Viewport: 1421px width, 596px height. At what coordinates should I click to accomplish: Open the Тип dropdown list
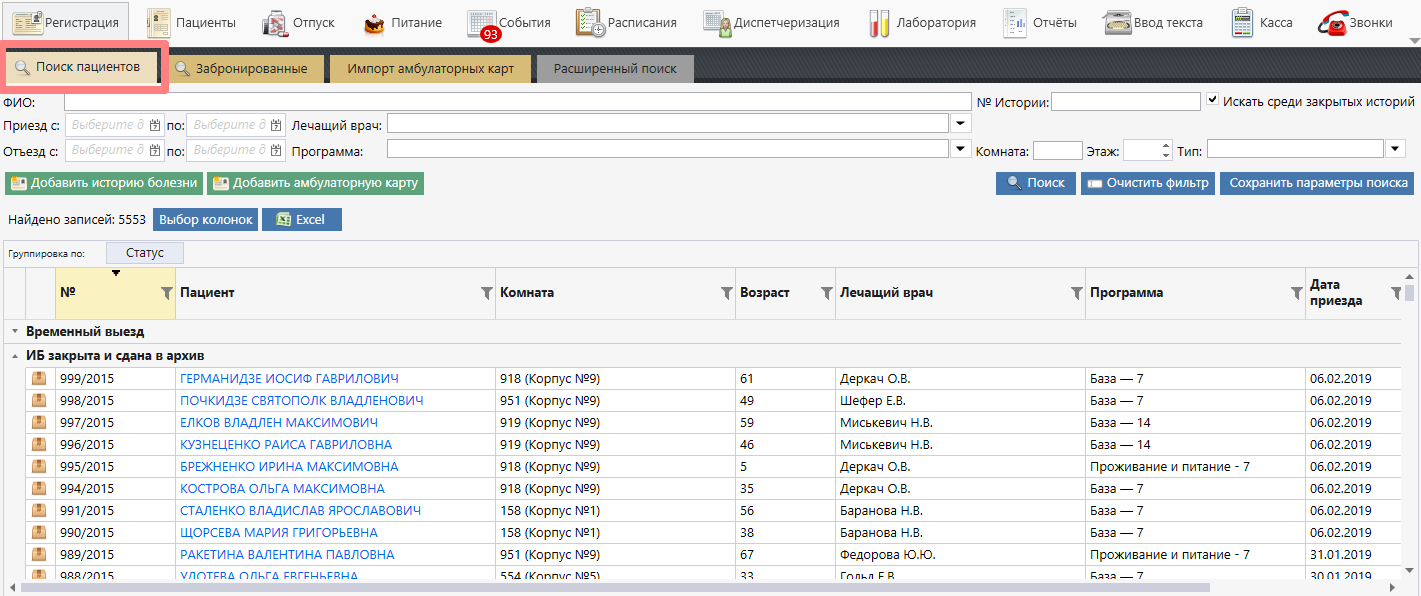(1397, 149)
